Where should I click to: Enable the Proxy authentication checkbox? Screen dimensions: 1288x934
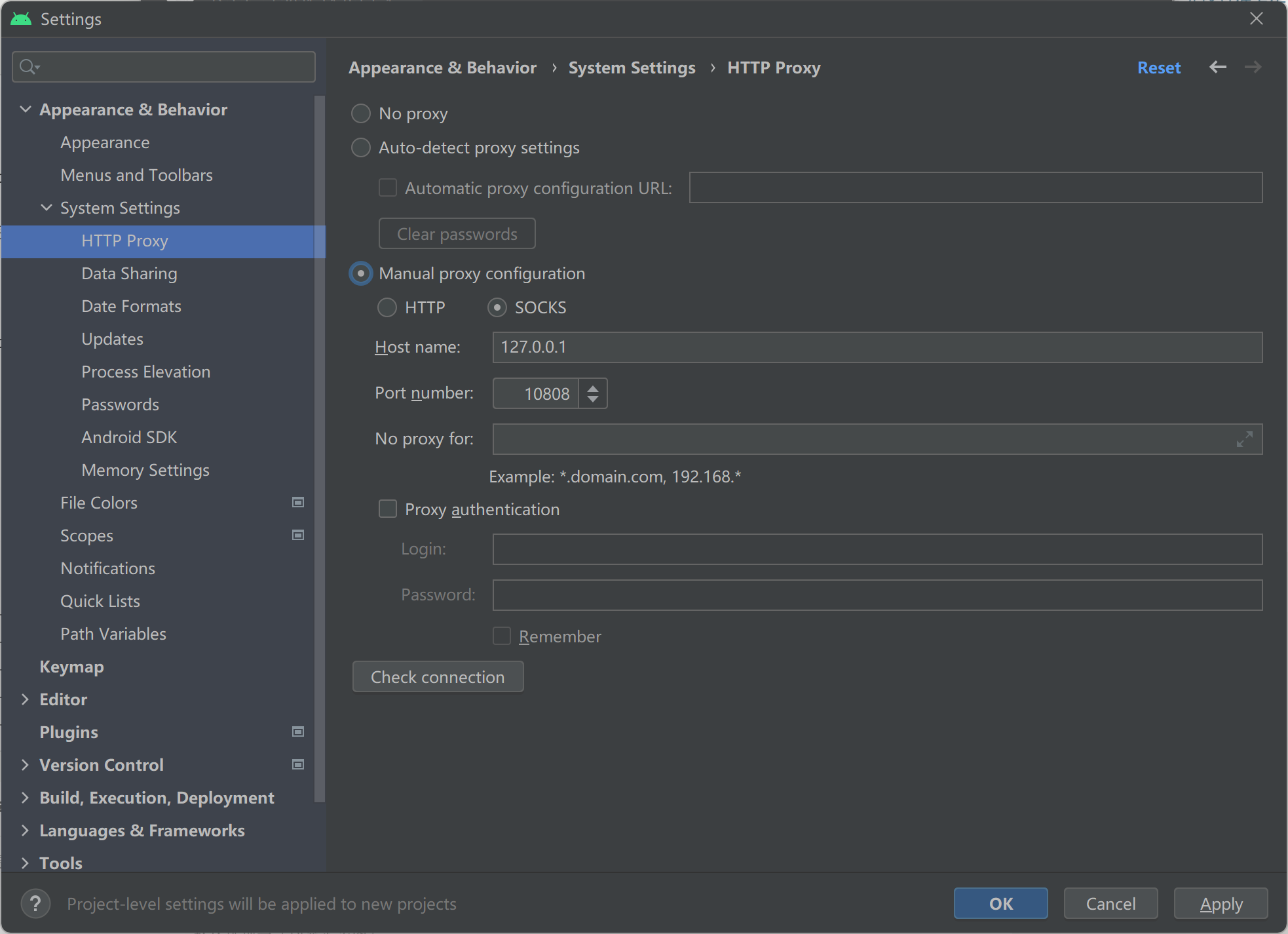click(x=388, y=509)
